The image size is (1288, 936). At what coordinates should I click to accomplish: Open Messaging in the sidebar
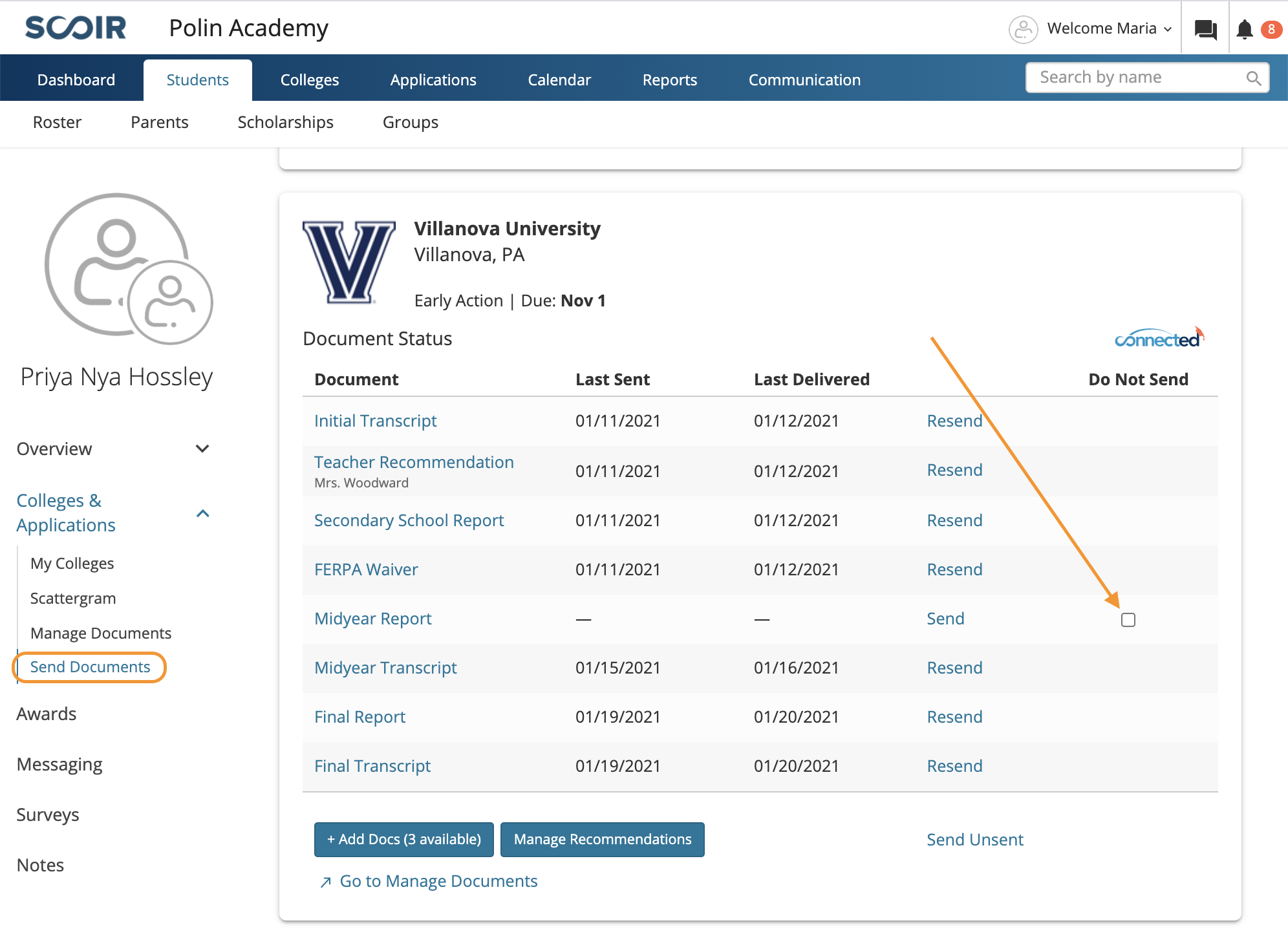coord(59,764)
